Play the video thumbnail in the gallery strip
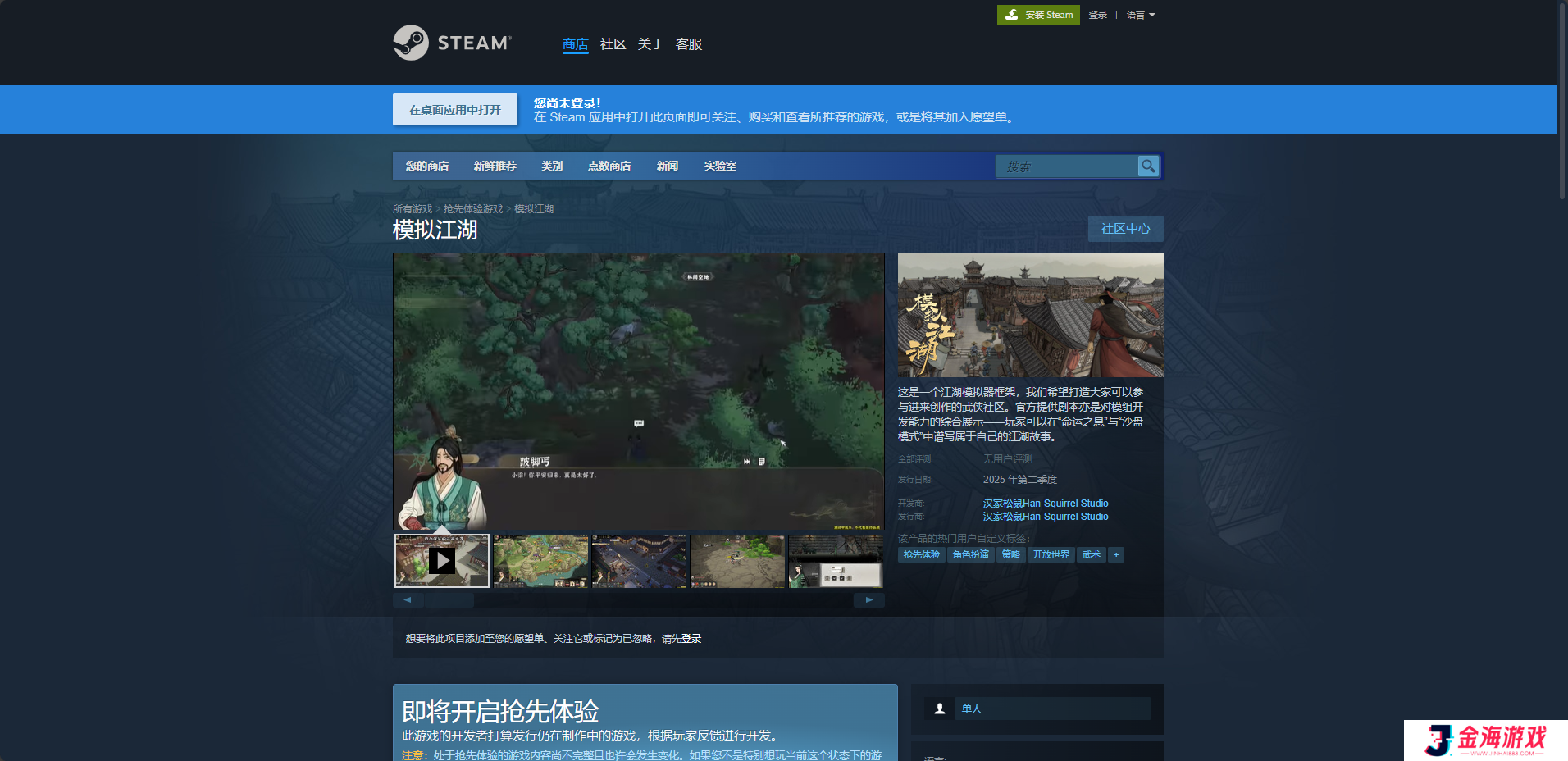 pyautogui.click(x=442, y=561)
